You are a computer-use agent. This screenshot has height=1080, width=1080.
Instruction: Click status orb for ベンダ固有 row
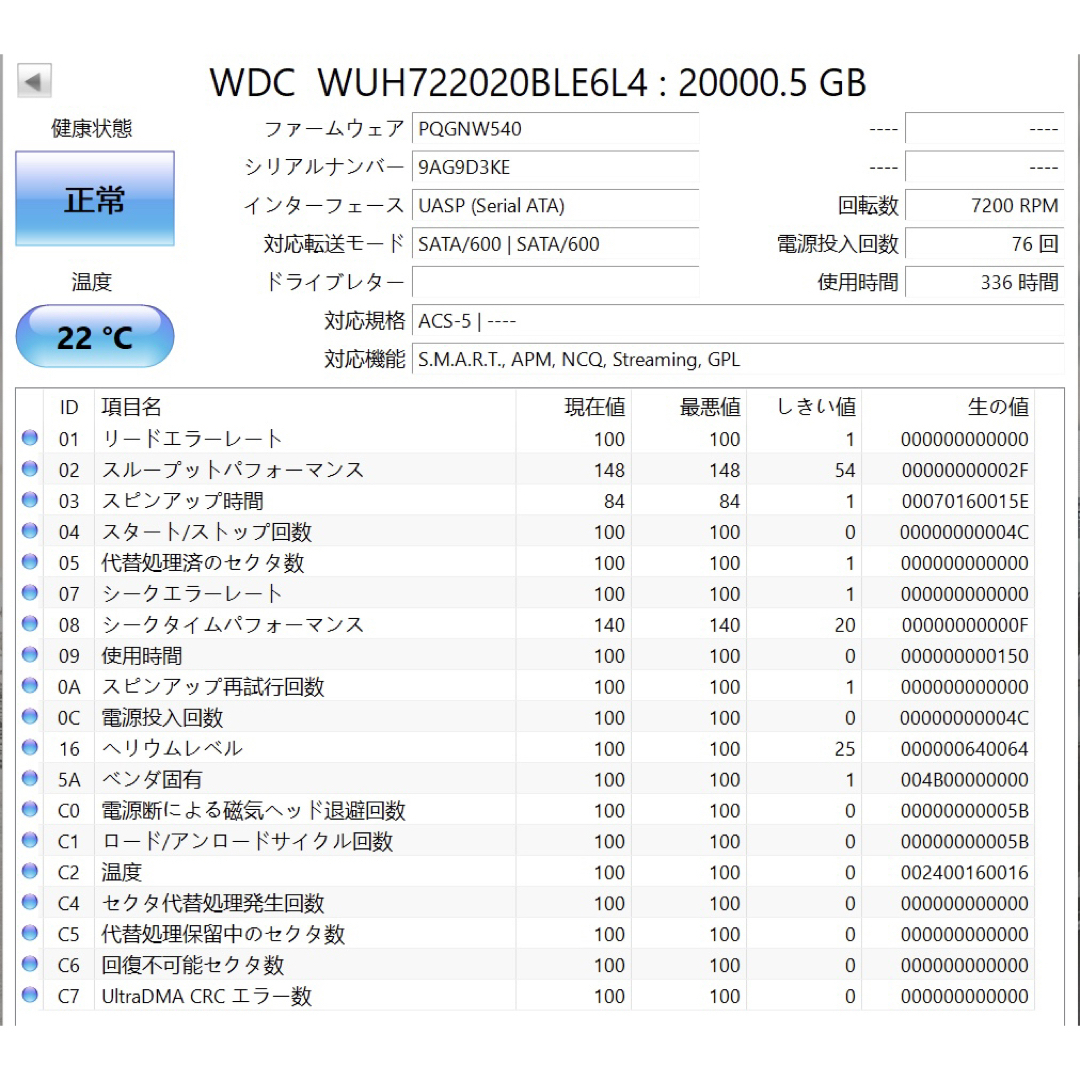point(30,779)
